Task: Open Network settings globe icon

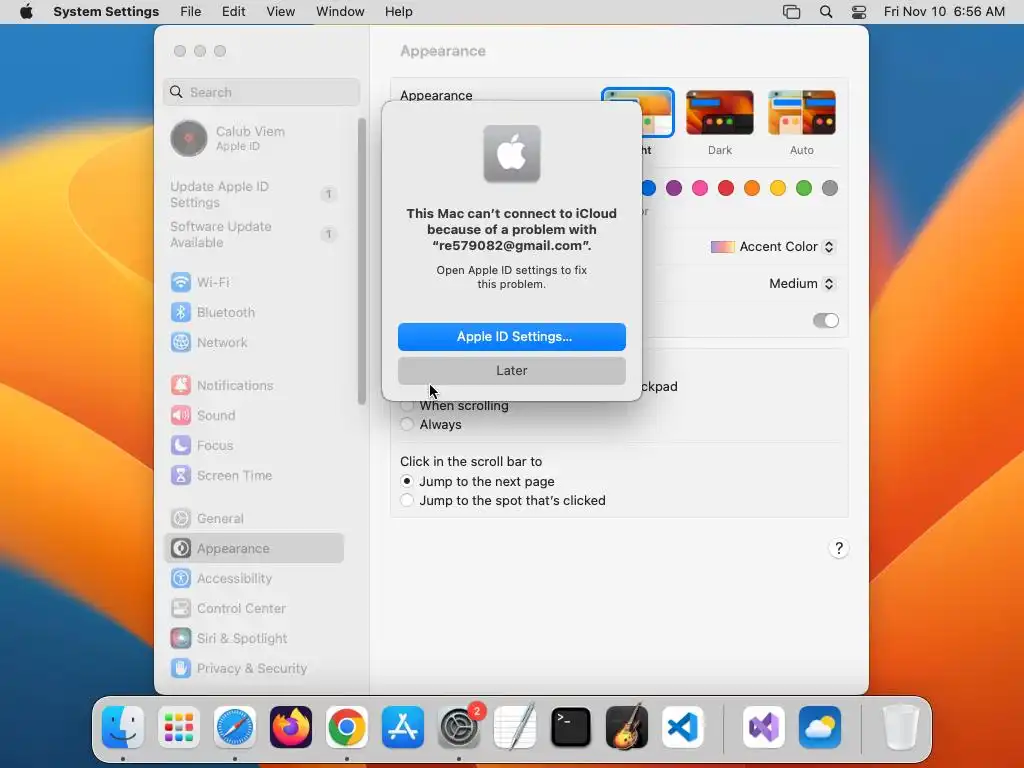Action: click(181, 342)
